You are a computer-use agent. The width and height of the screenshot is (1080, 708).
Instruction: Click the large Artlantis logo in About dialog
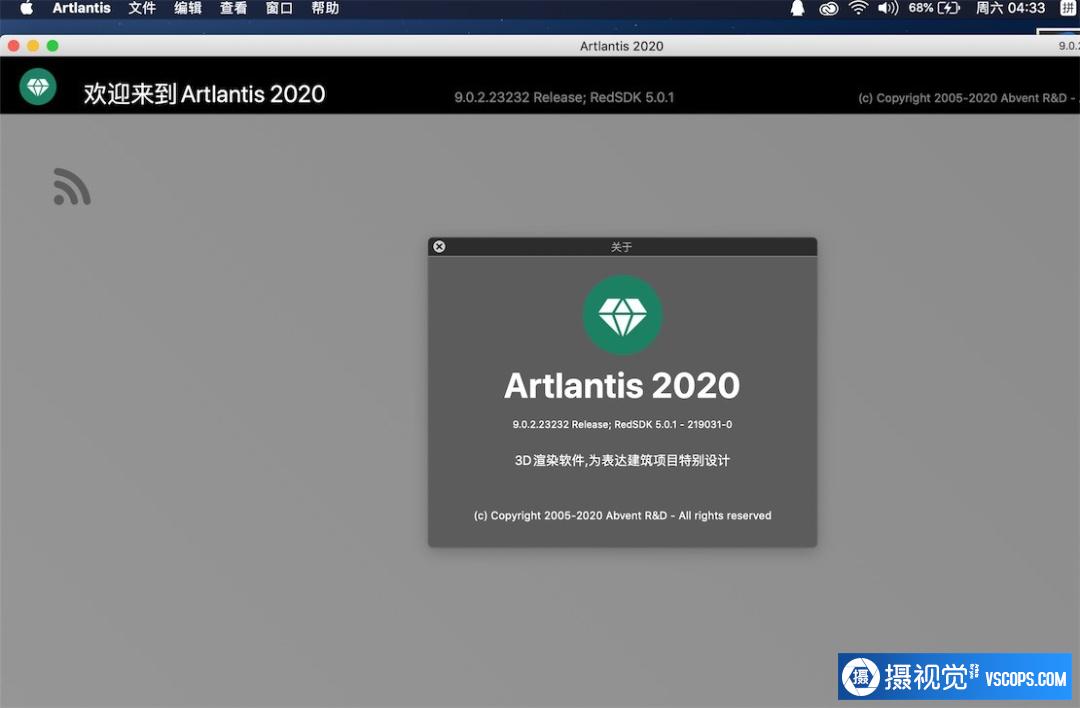(x=623, y=315)
